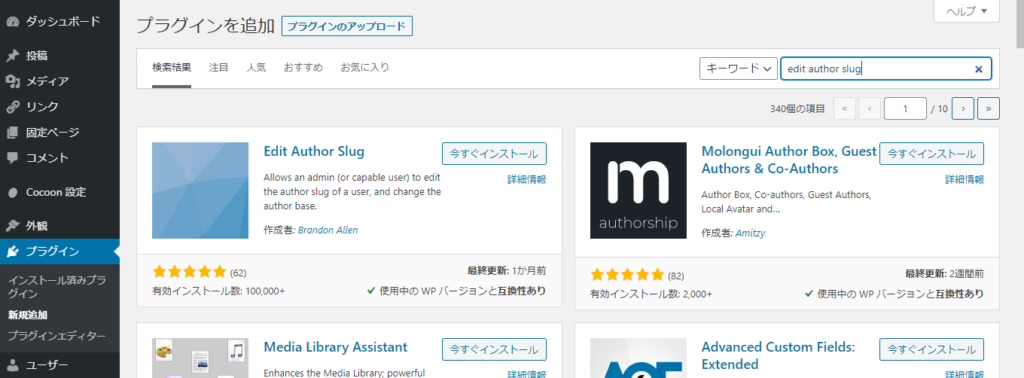Click Advanced Custom Fields Extended thumbnail
This screenshot has width=1024, height=378.
point(638,358)
